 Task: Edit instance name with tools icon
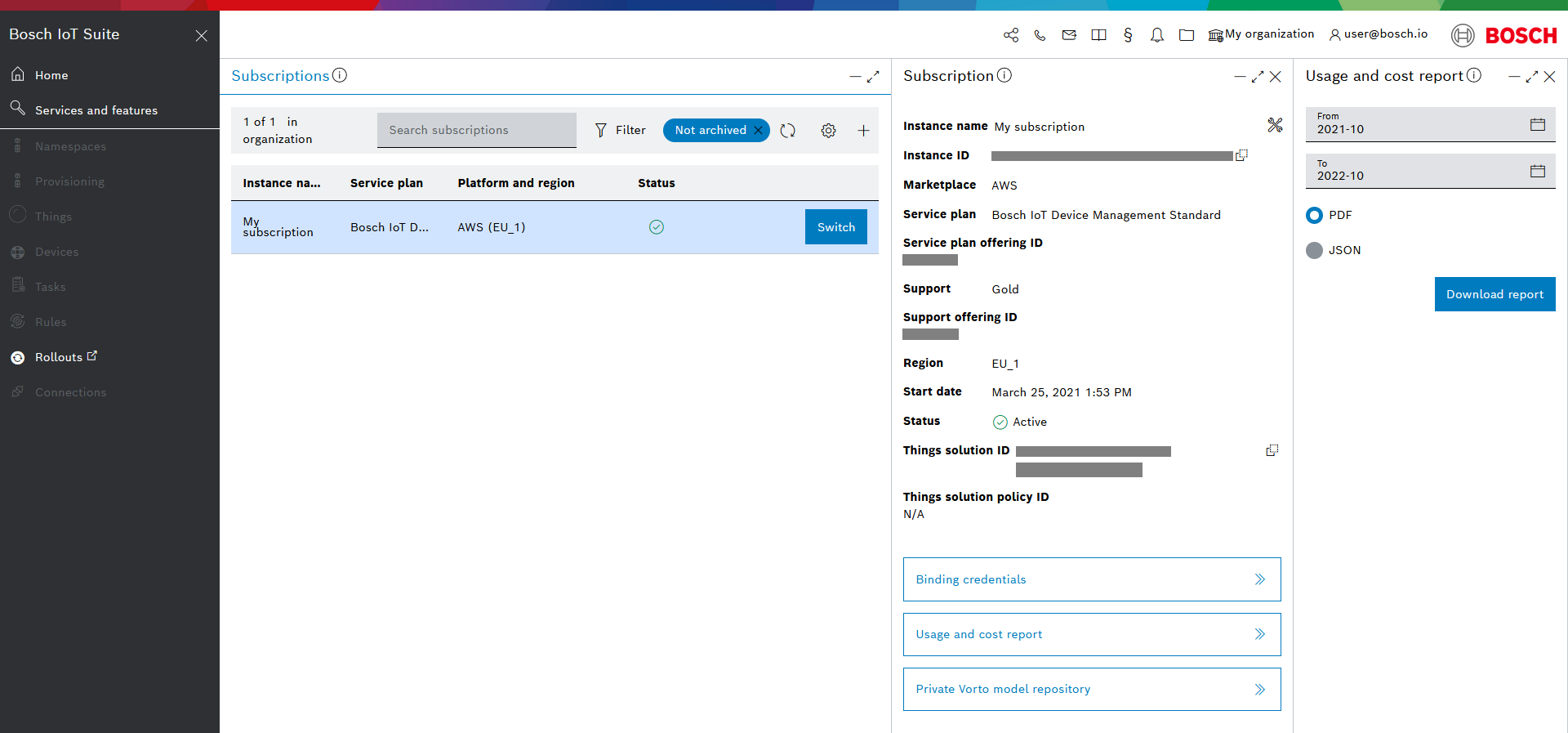1275,125
